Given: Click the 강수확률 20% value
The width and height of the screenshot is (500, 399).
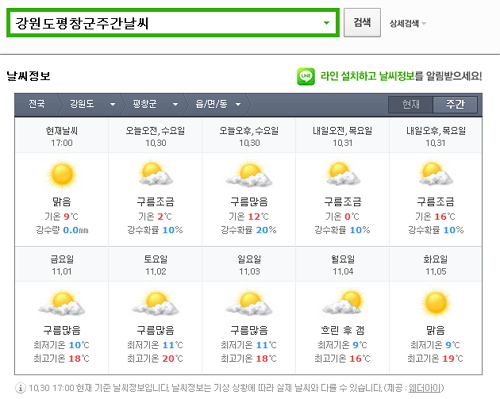Looking at the screenshot, I should click(x=249, y=230).
